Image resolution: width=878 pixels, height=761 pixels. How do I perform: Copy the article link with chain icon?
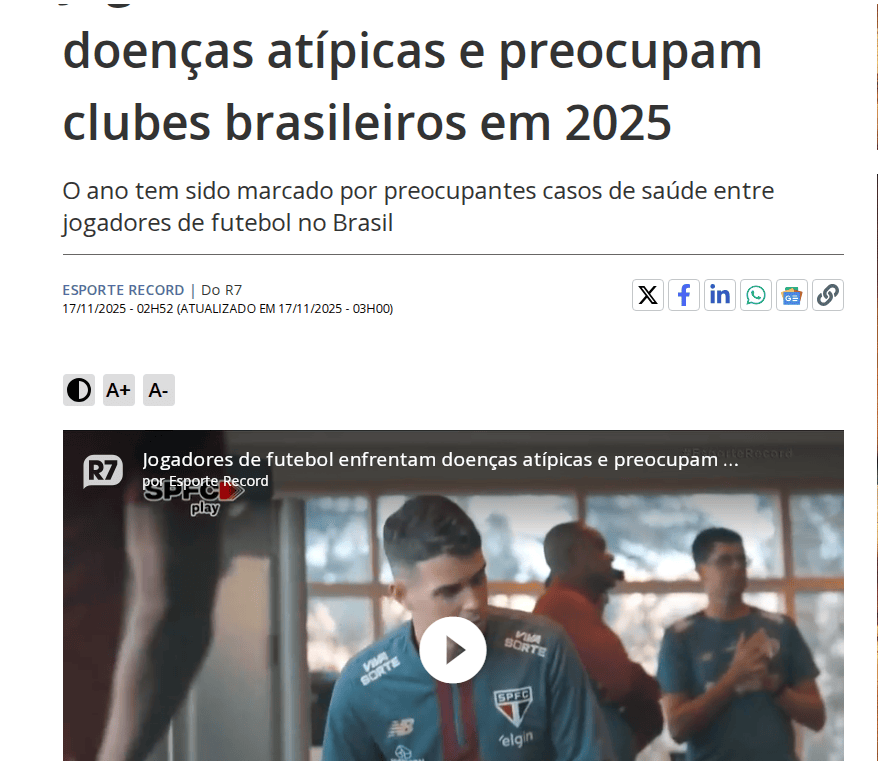828,295
